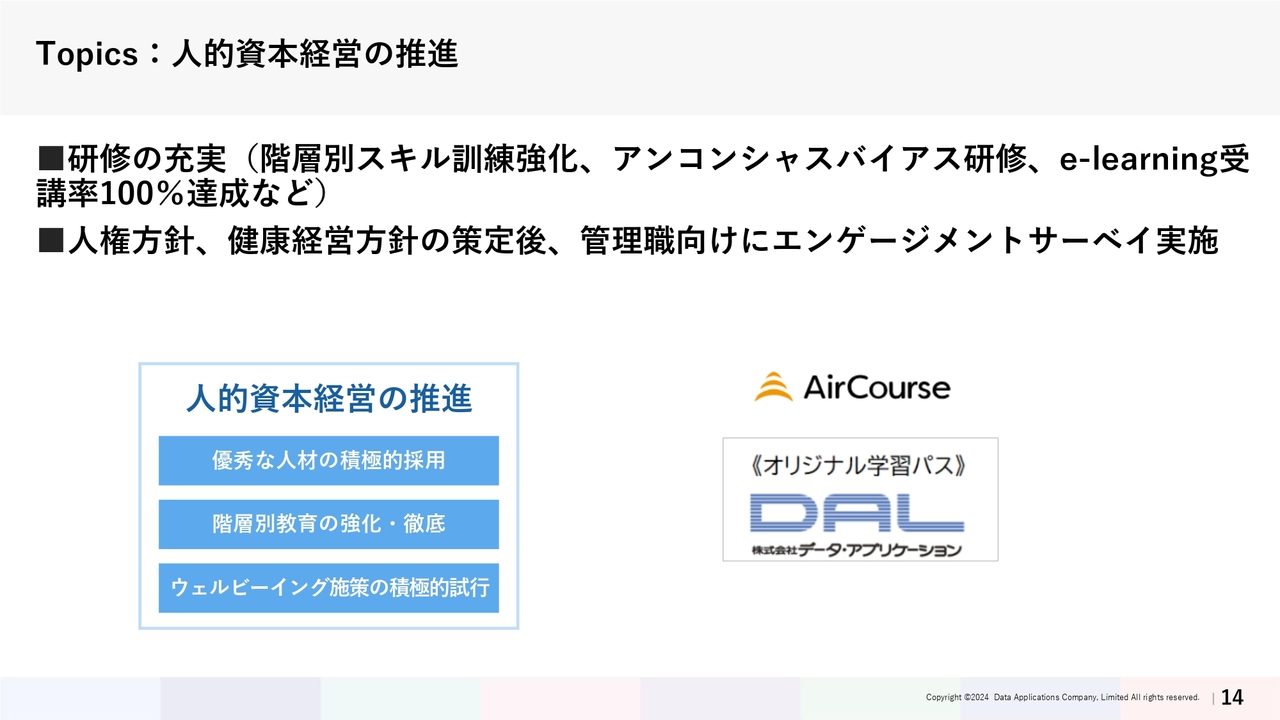Click the page number 14
This screenshot has height=720, width=1280.
(x=1233, y=697)
